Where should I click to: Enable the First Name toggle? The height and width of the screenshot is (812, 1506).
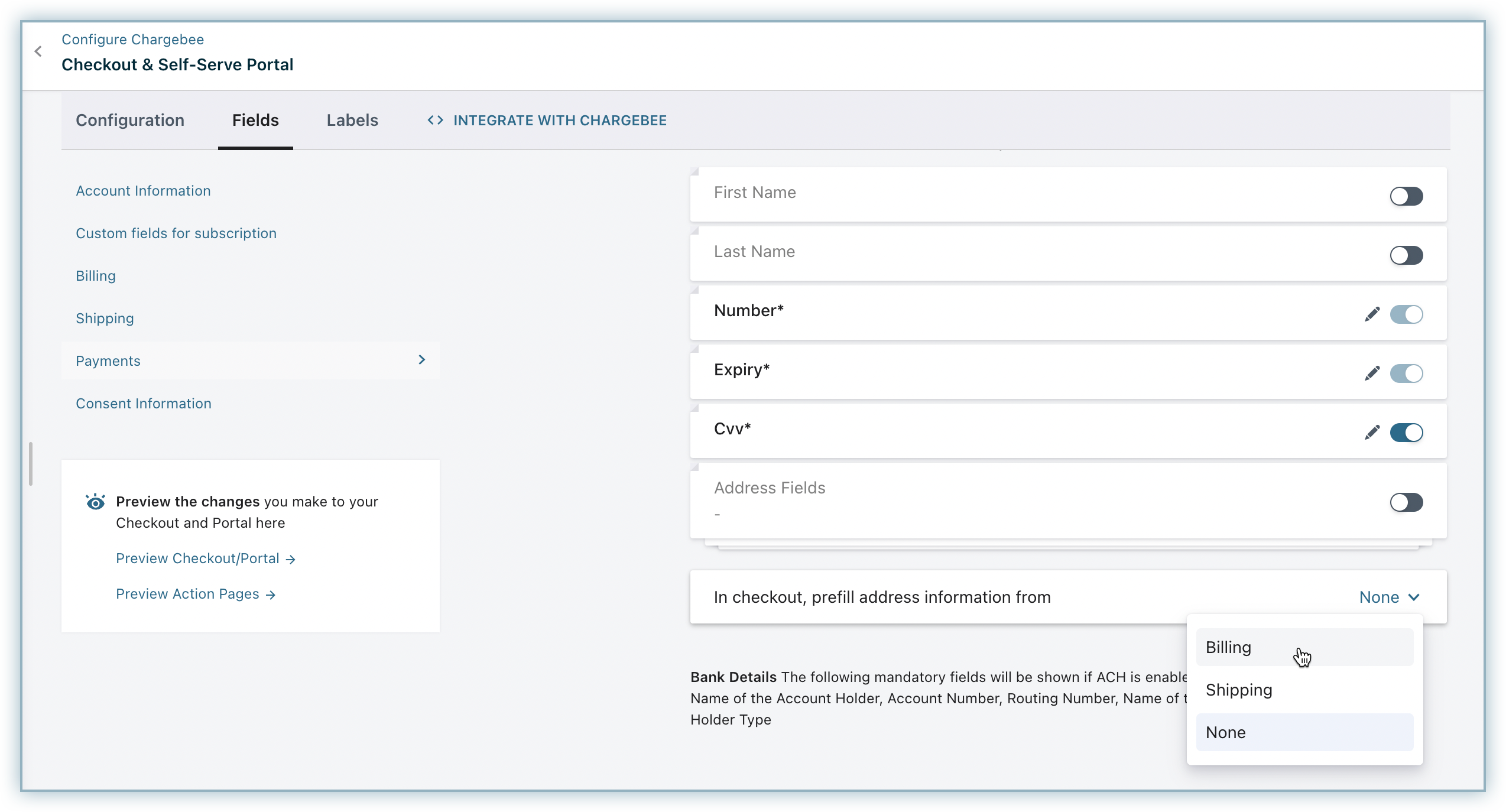[1406, 196]
